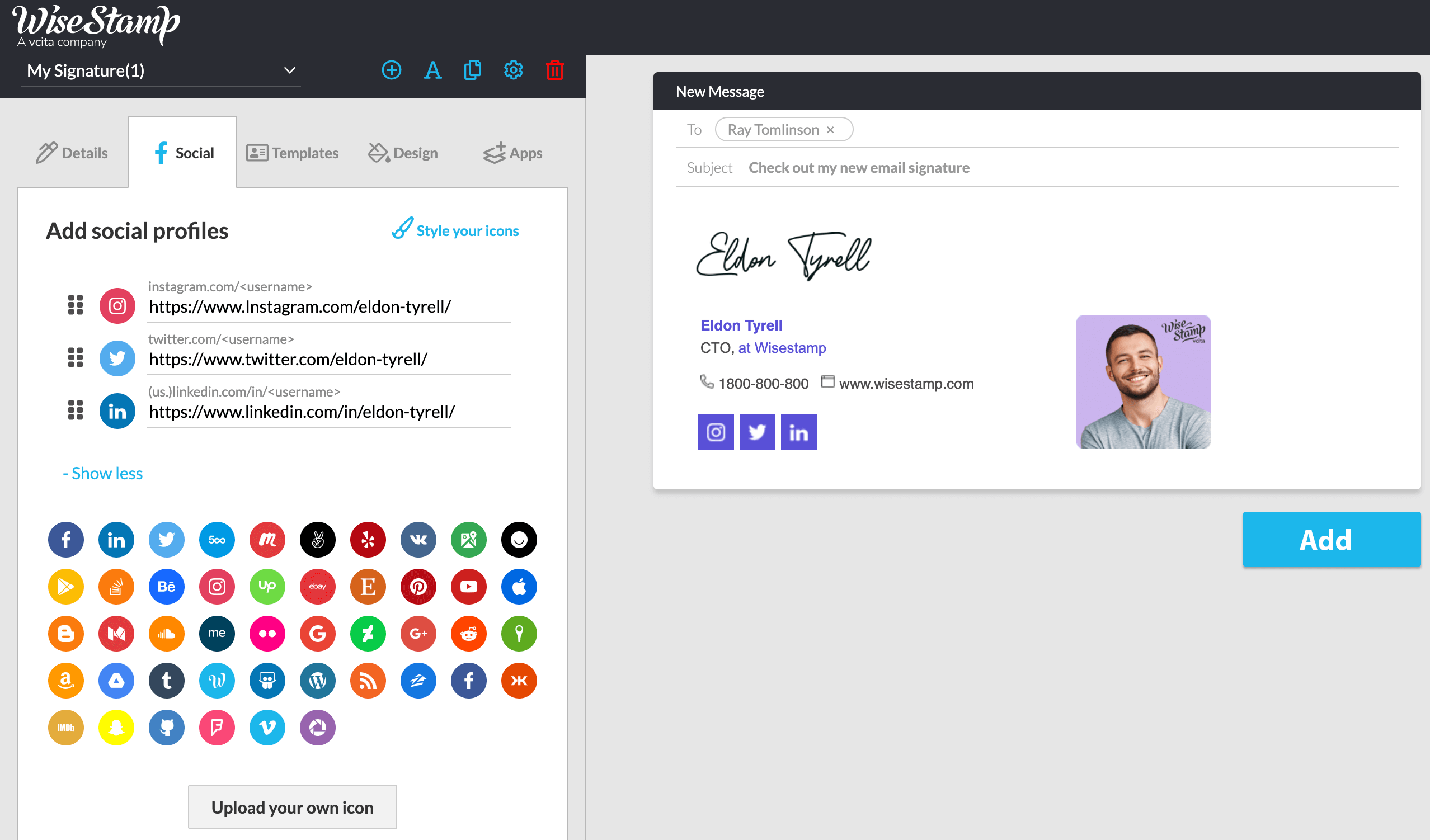Edit the LinkedIn profile URL field

pos(328,412)
